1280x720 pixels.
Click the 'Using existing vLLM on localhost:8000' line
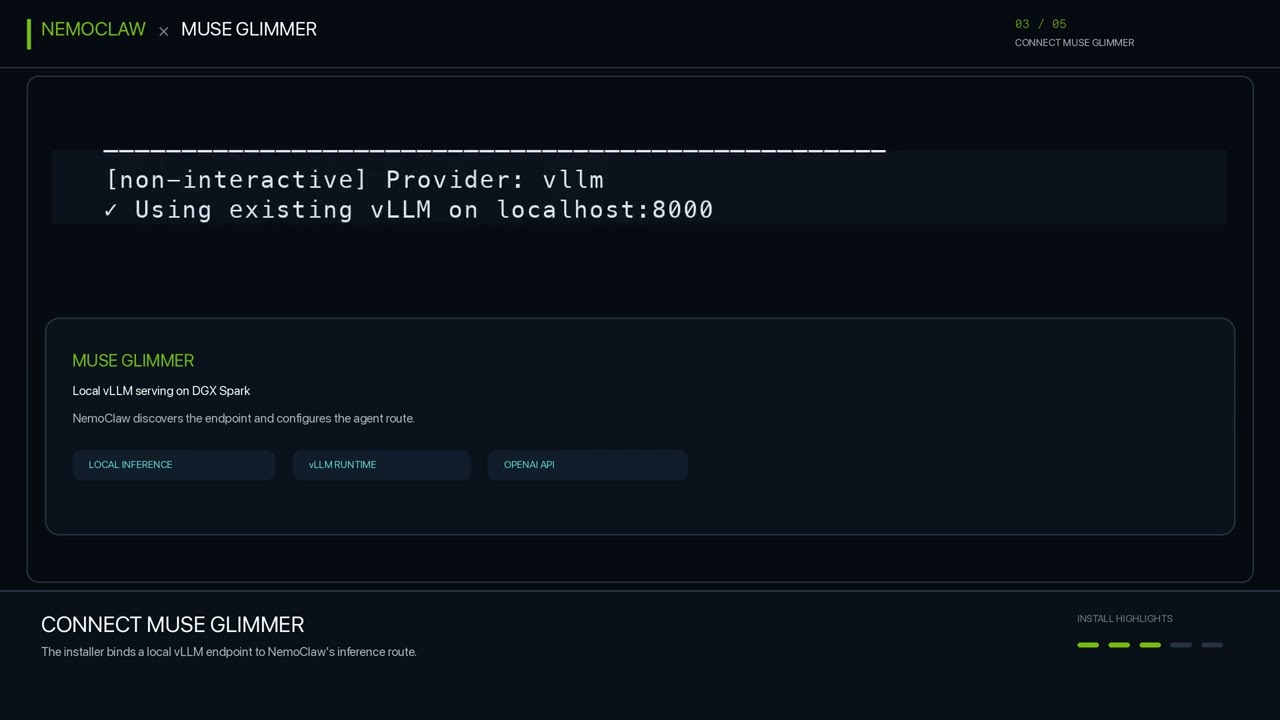click(x=409, y=210)
